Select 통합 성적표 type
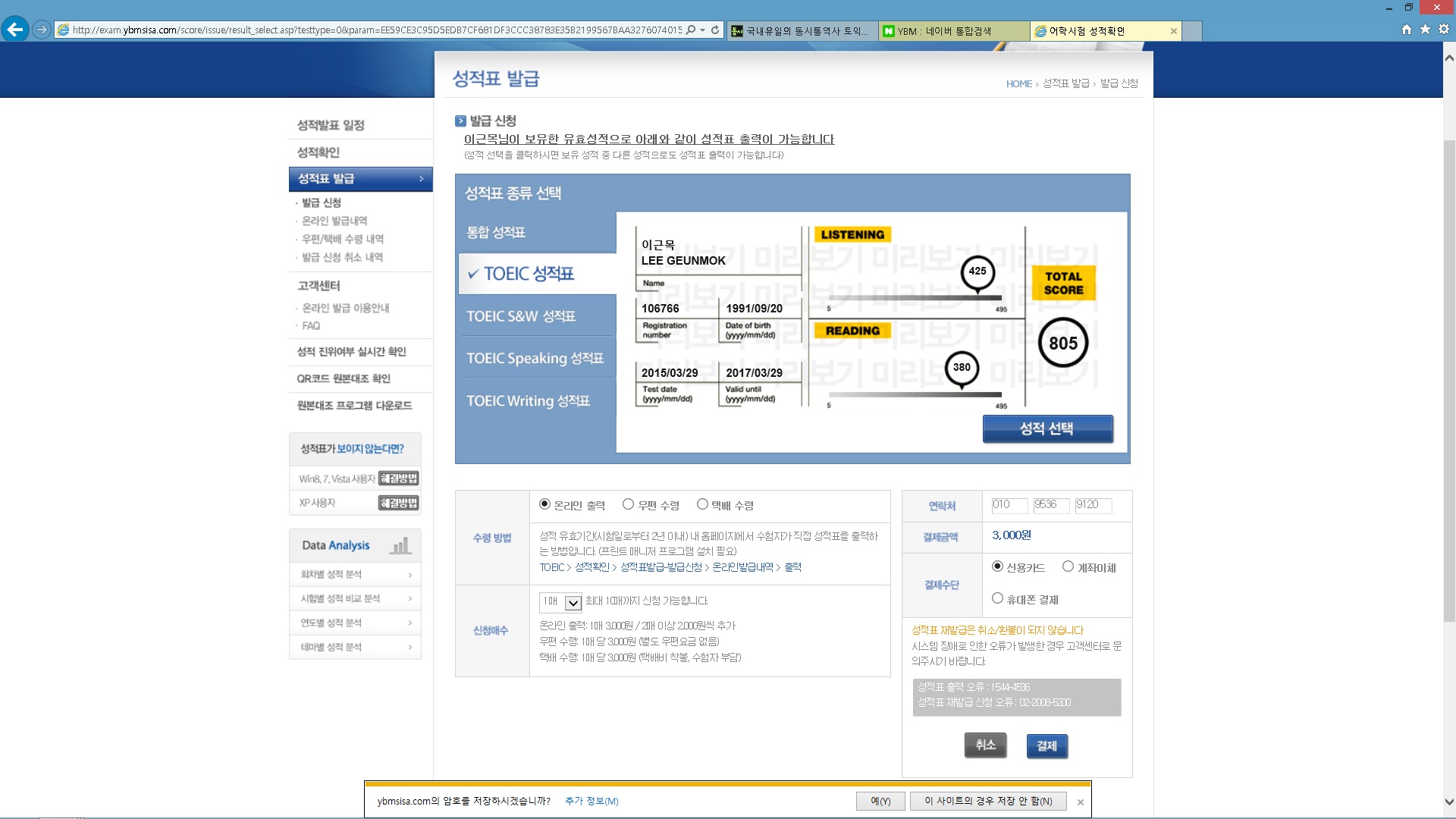Screen dimensions: 1456x819 [496, 232]
